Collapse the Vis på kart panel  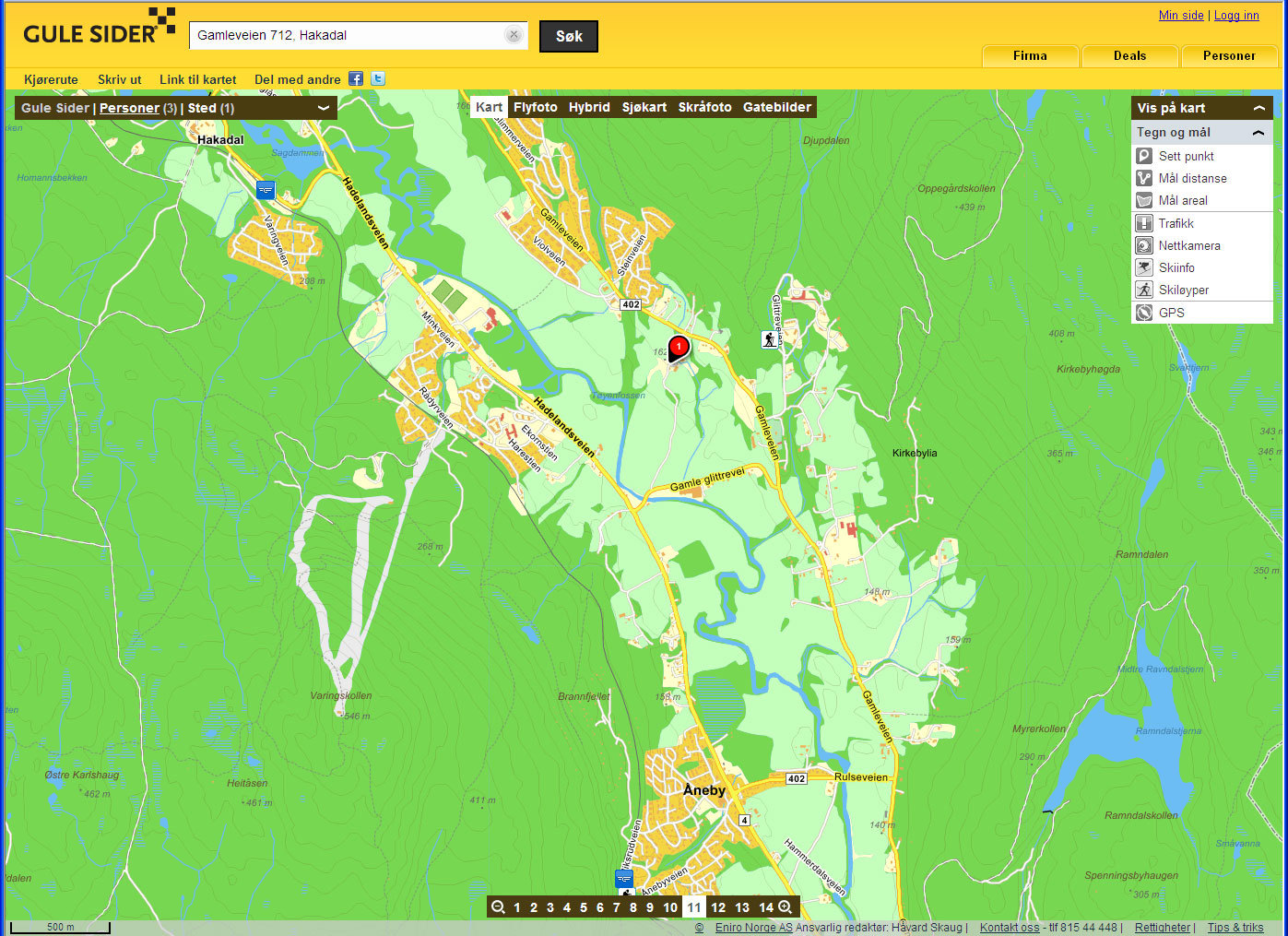coord(1258,109)
